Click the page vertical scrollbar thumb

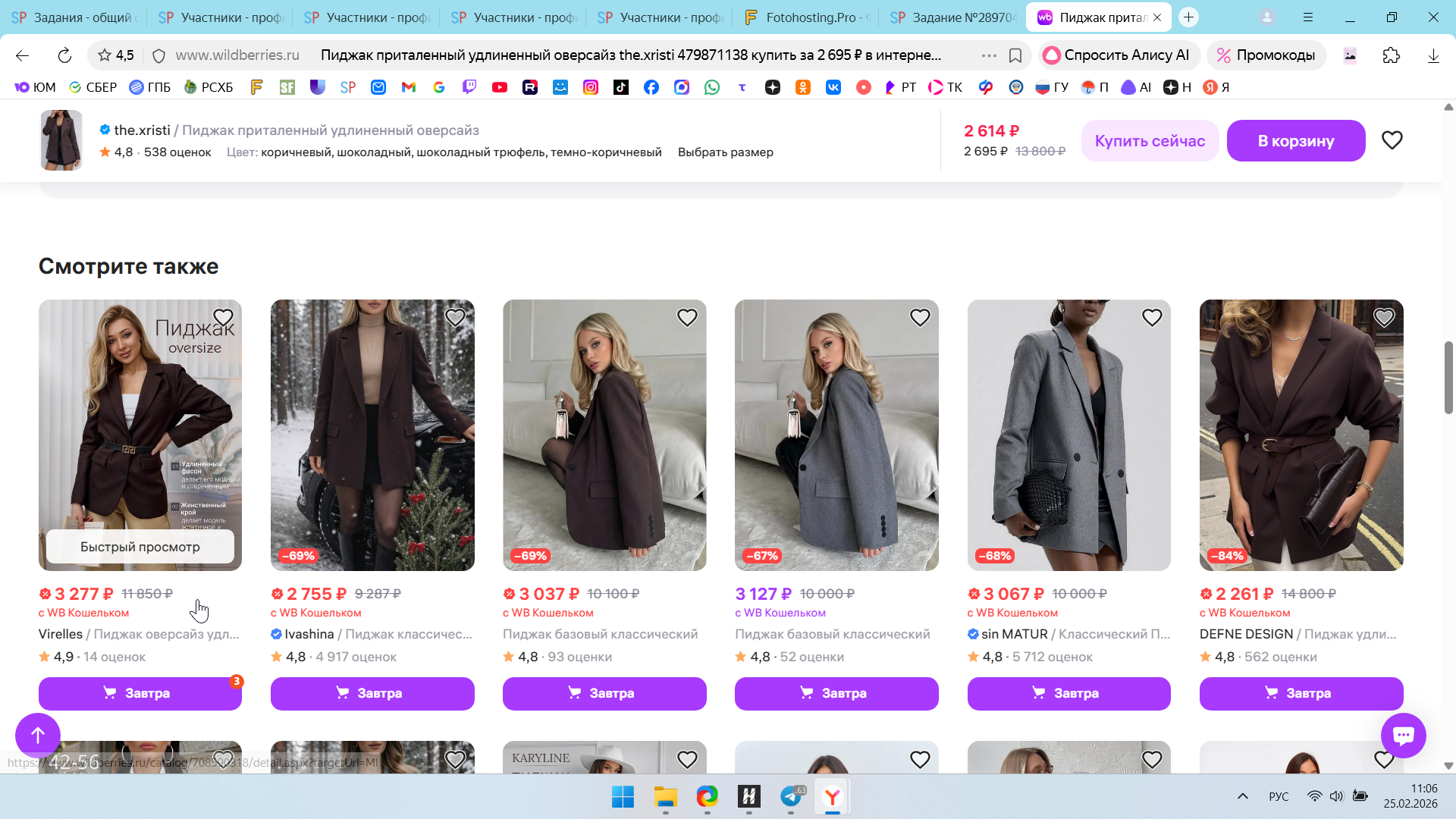[x=1448, y=378]
